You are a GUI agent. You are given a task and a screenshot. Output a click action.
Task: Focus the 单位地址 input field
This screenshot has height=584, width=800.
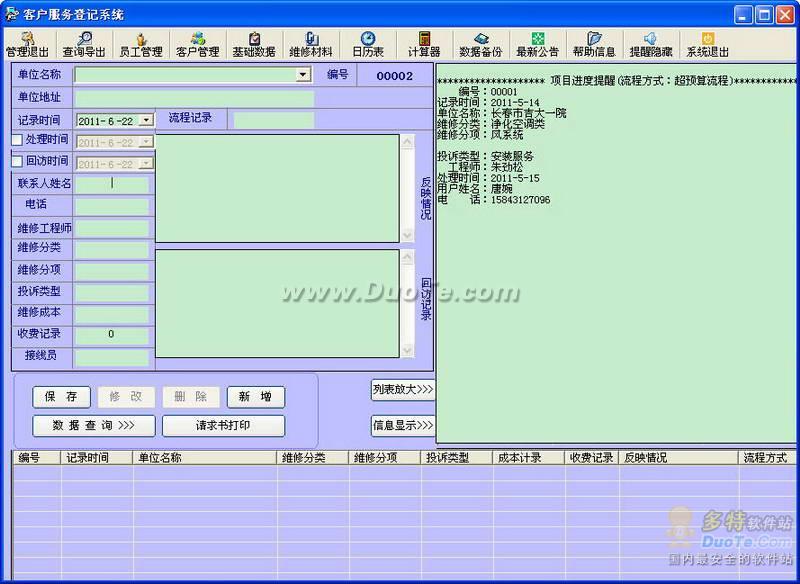pos(194,98)
